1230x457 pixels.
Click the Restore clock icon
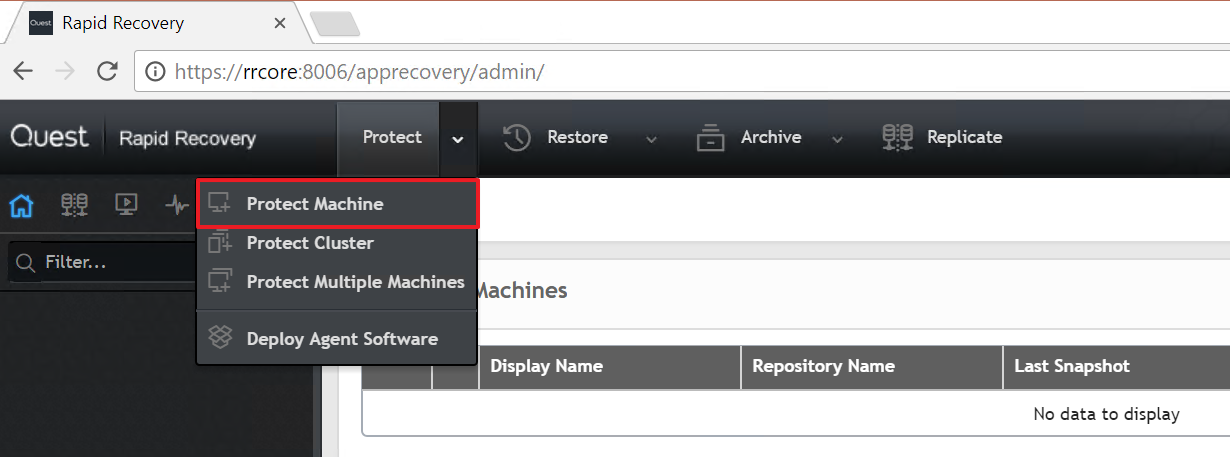pos(516,138)
